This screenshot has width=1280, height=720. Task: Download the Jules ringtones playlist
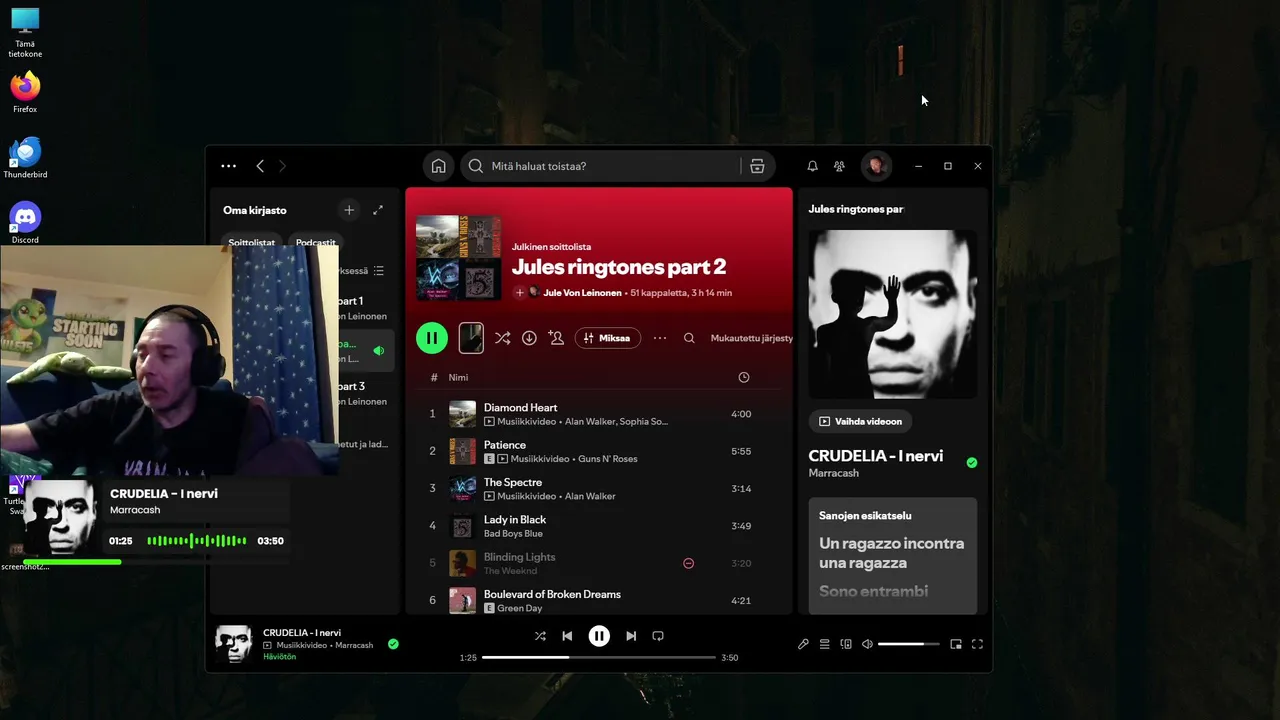pos(529,338)
